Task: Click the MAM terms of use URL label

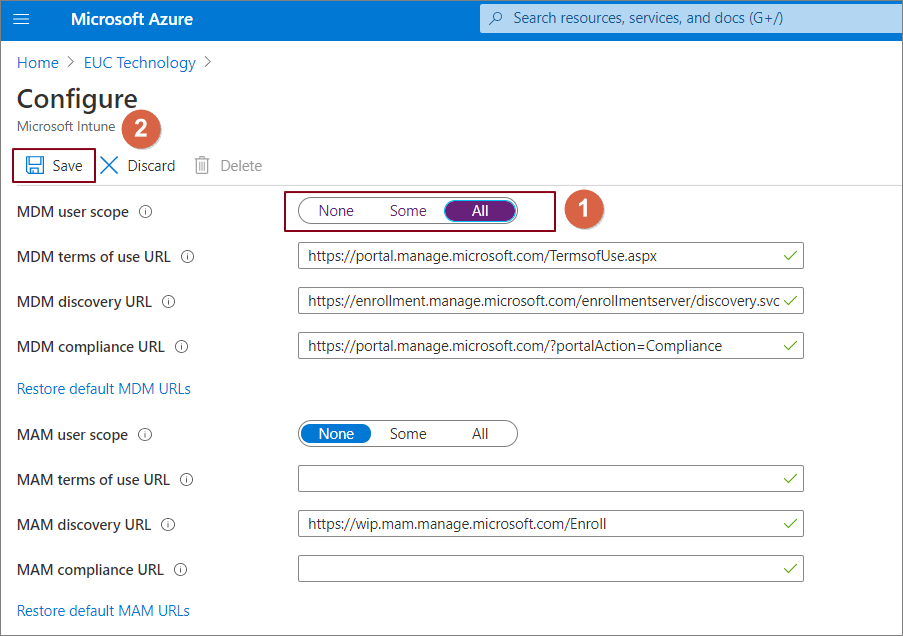Action: pos(93,480)
